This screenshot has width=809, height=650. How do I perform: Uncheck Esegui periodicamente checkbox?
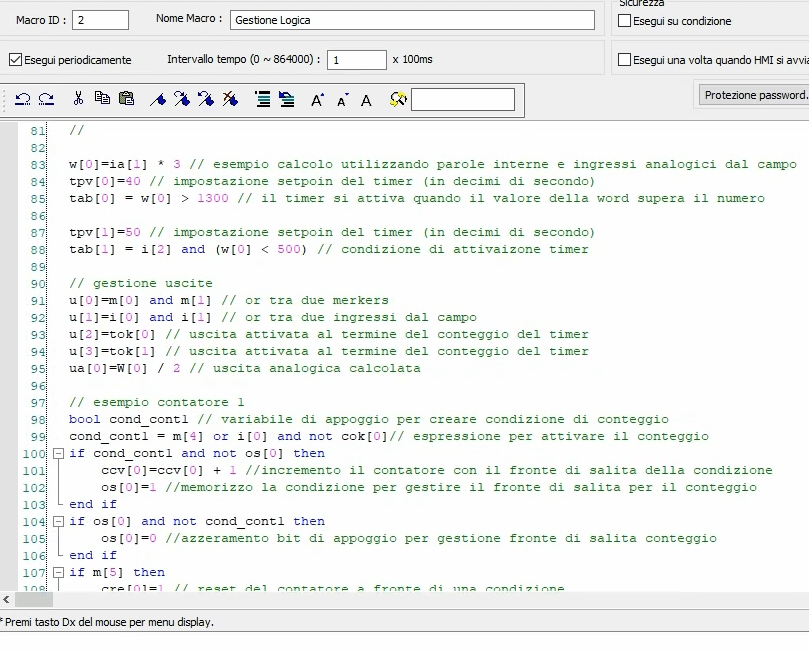tap(15, 60)
